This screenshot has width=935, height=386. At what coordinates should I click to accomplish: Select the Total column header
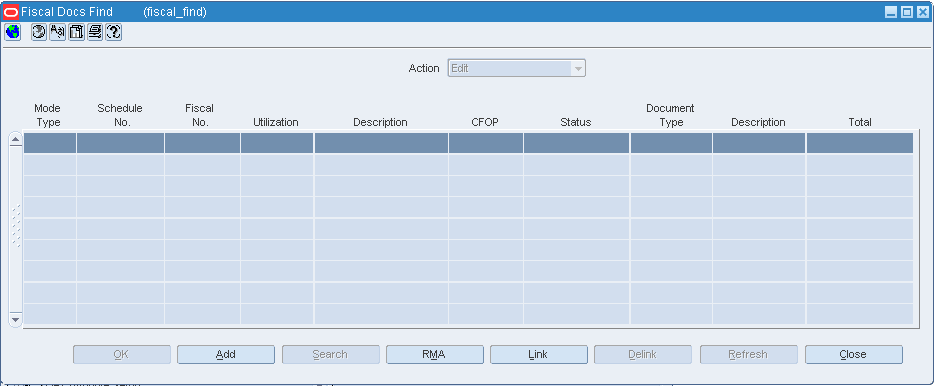click(x=860, y=122)
